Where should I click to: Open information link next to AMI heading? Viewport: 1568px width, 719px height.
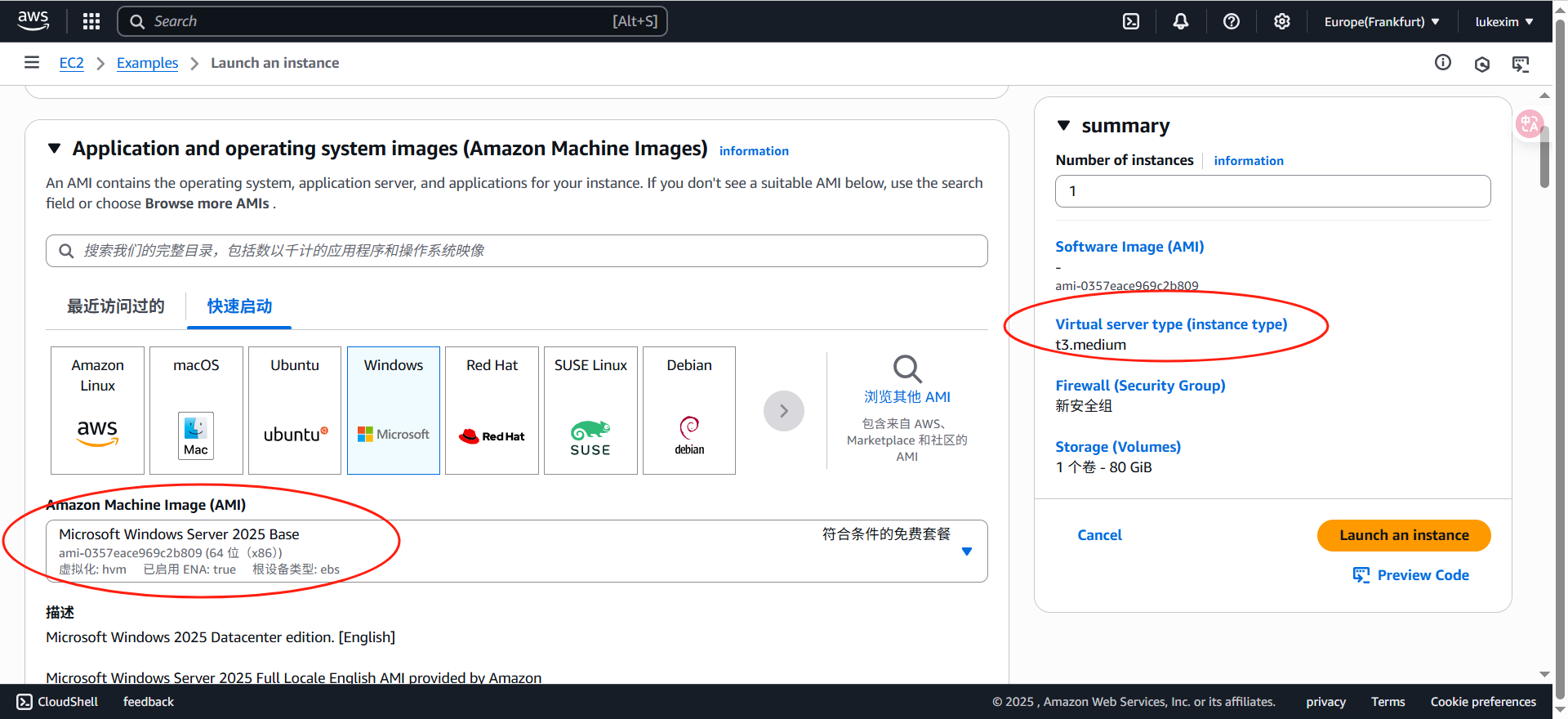[754, 151]
